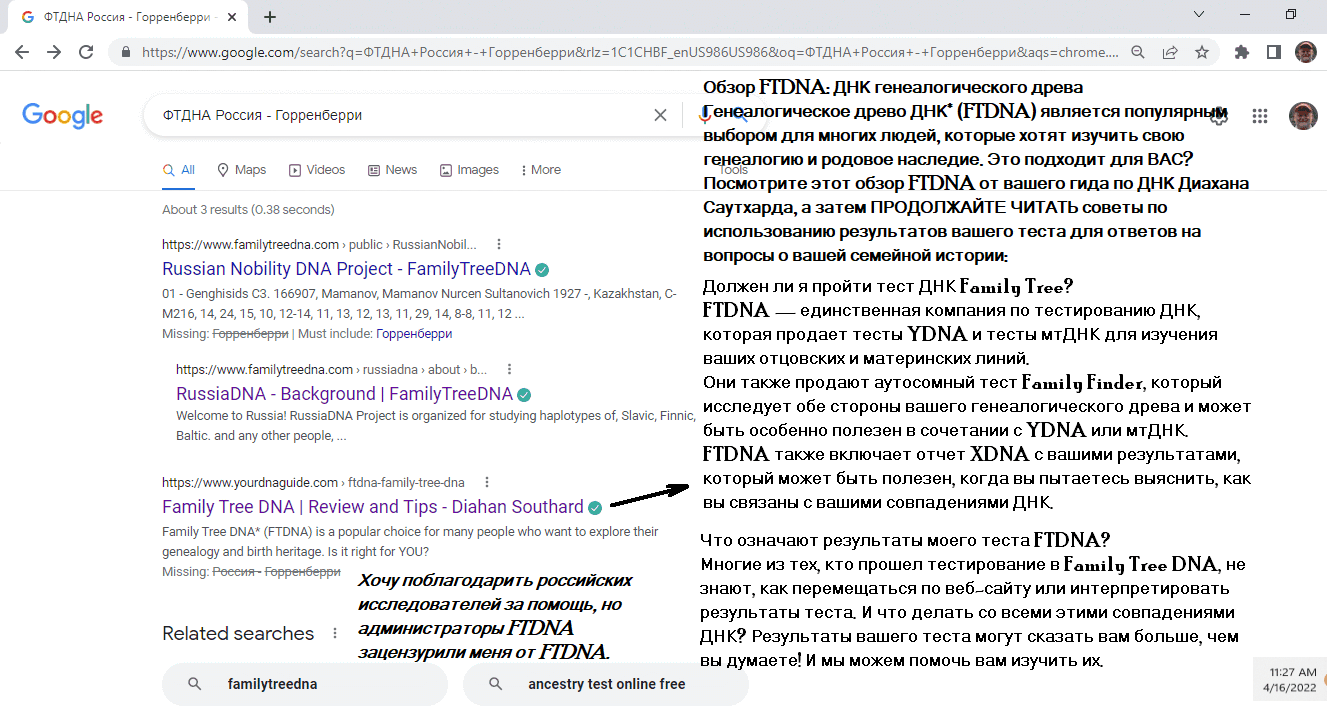1327x706 pixels.
Task: Open the zoom magnifier in the address bar
Action: point(1138,52)
